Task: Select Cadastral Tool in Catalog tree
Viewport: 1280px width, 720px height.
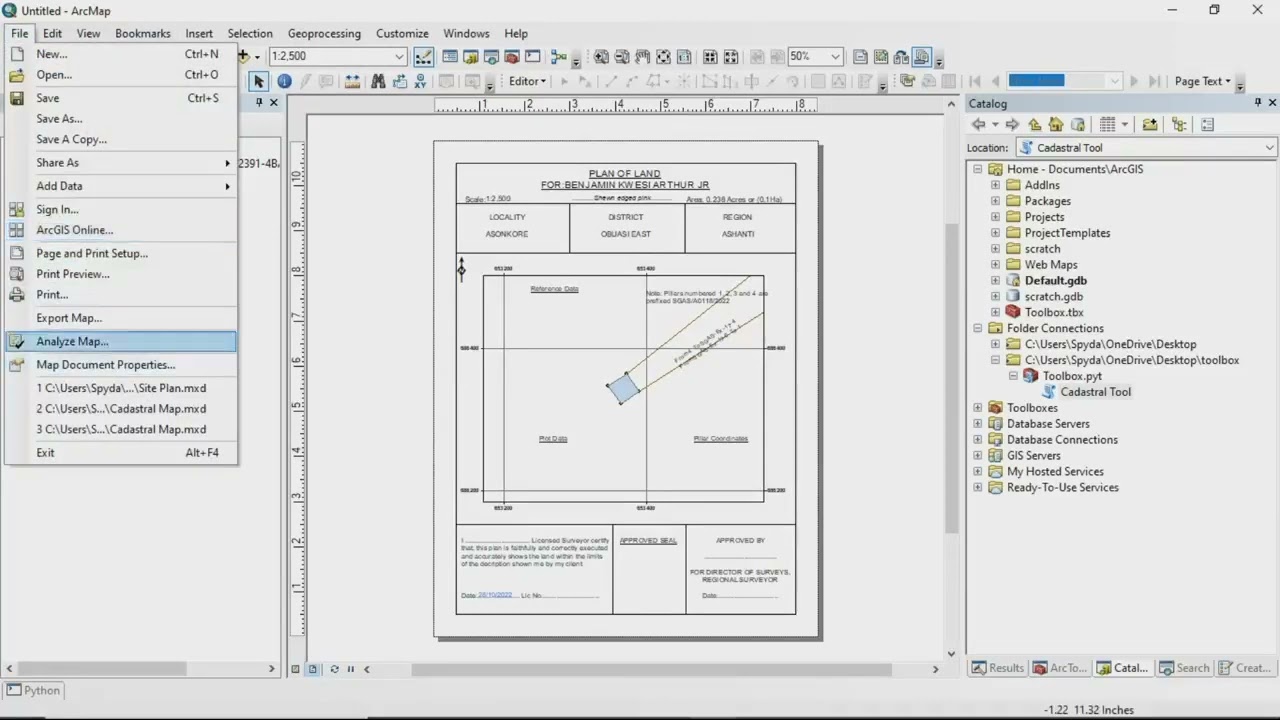Action: [x=1095, y=392]
